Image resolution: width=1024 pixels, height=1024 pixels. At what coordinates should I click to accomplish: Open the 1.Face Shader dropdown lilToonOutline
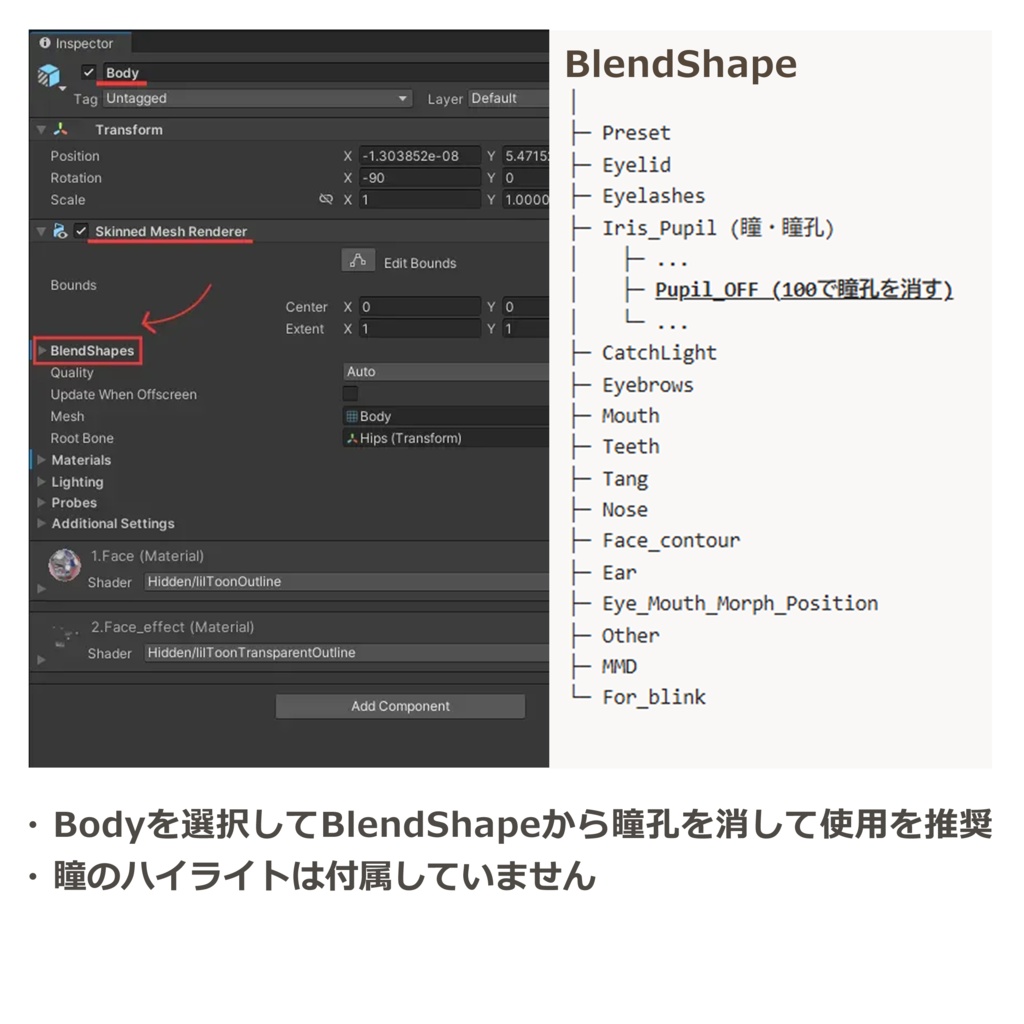pos(346,582)
